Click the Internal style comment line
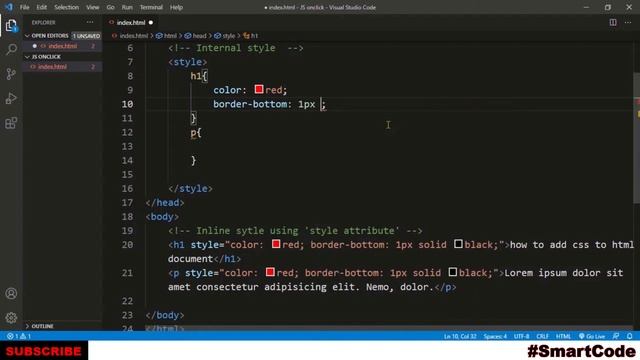The image size is (640, 360). pos(236,48)
